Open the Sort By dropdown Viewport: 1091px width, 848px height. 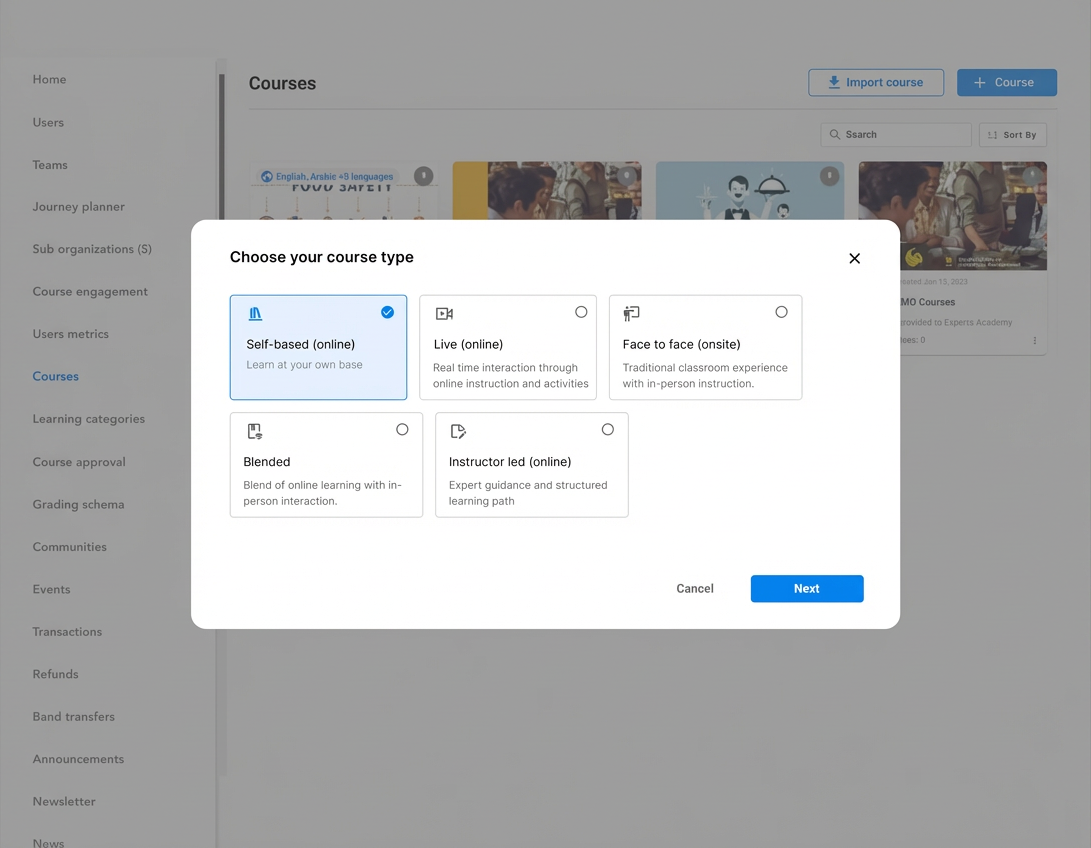1012,135
